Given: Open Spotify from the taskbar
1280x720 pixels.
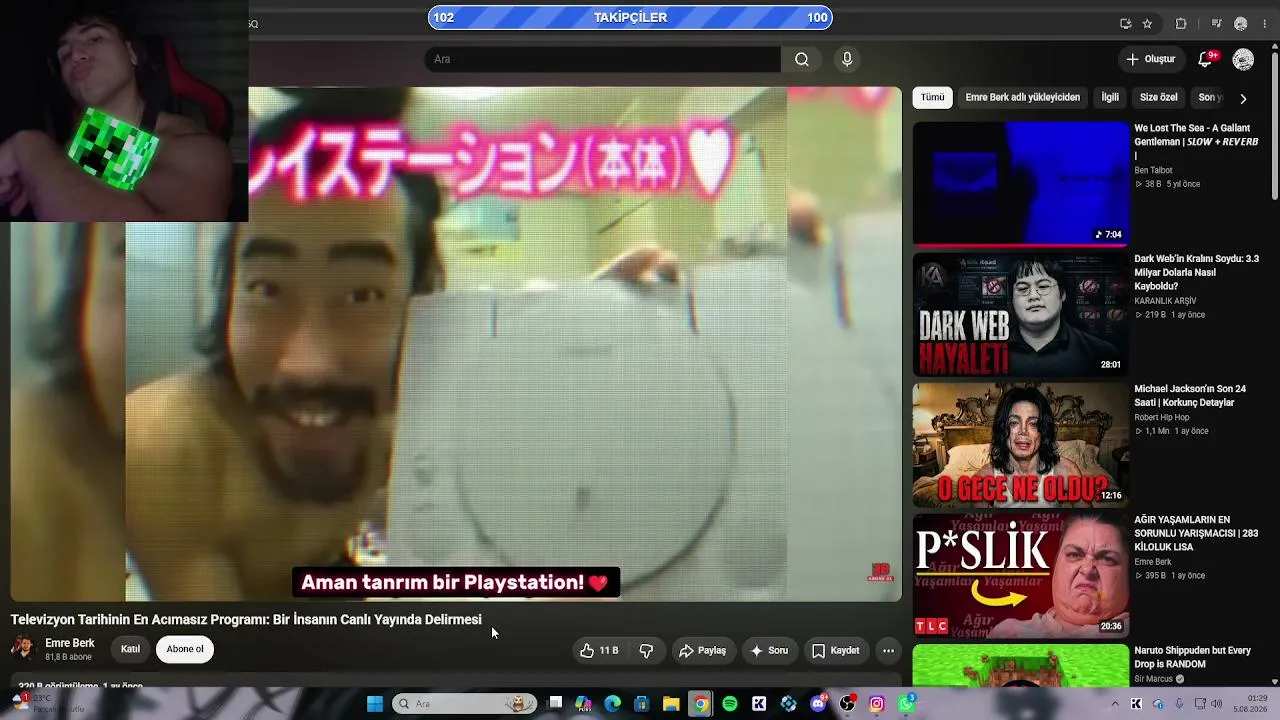Looking at the screenshot, I should (730, 704).
